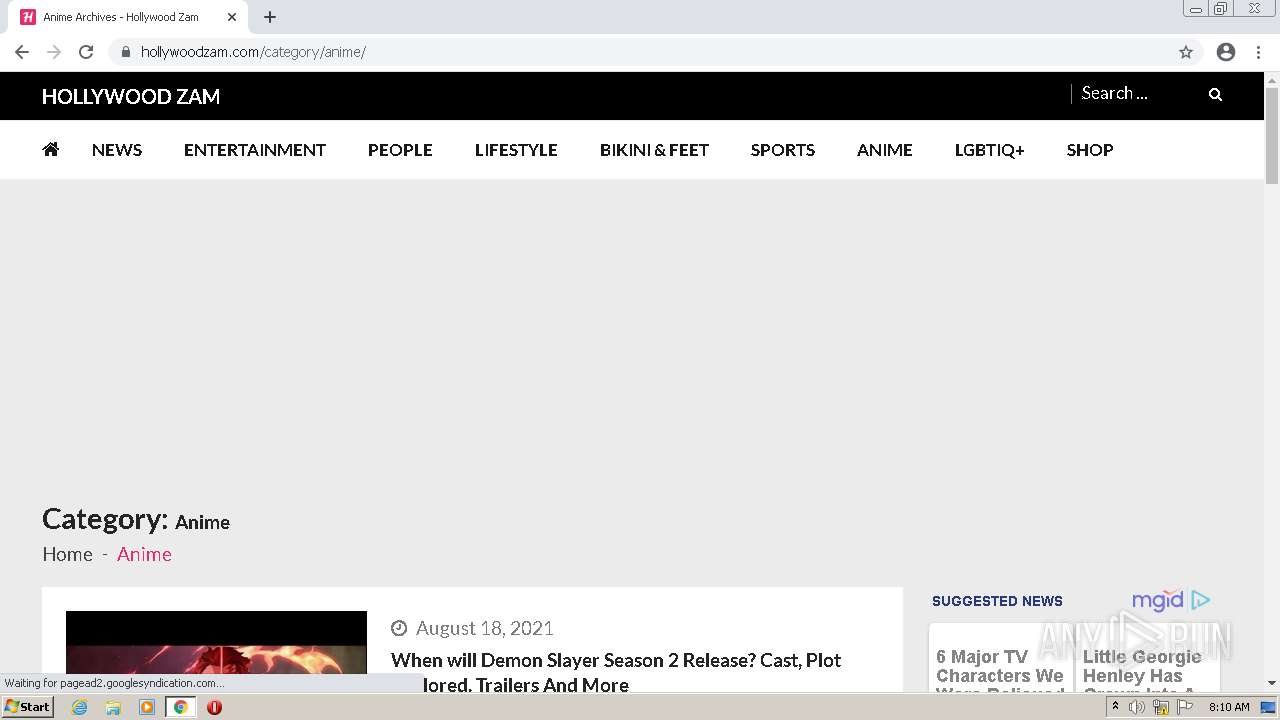The image size is (1280, 720).
Task: Go back using the browser back arrow
Action: (22, 52)
